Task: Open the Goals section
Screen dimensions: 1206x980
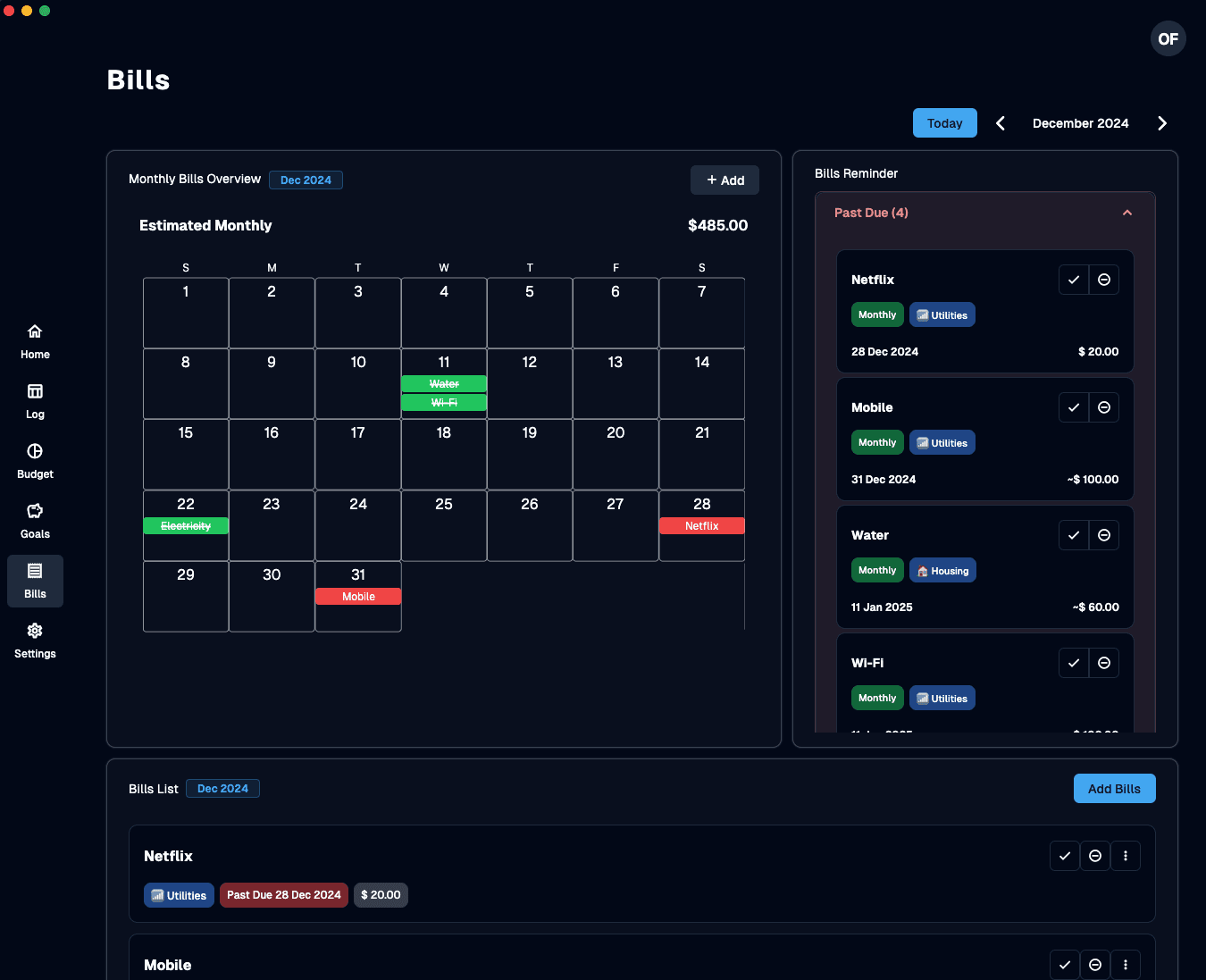Action: [x=34, y=519]
